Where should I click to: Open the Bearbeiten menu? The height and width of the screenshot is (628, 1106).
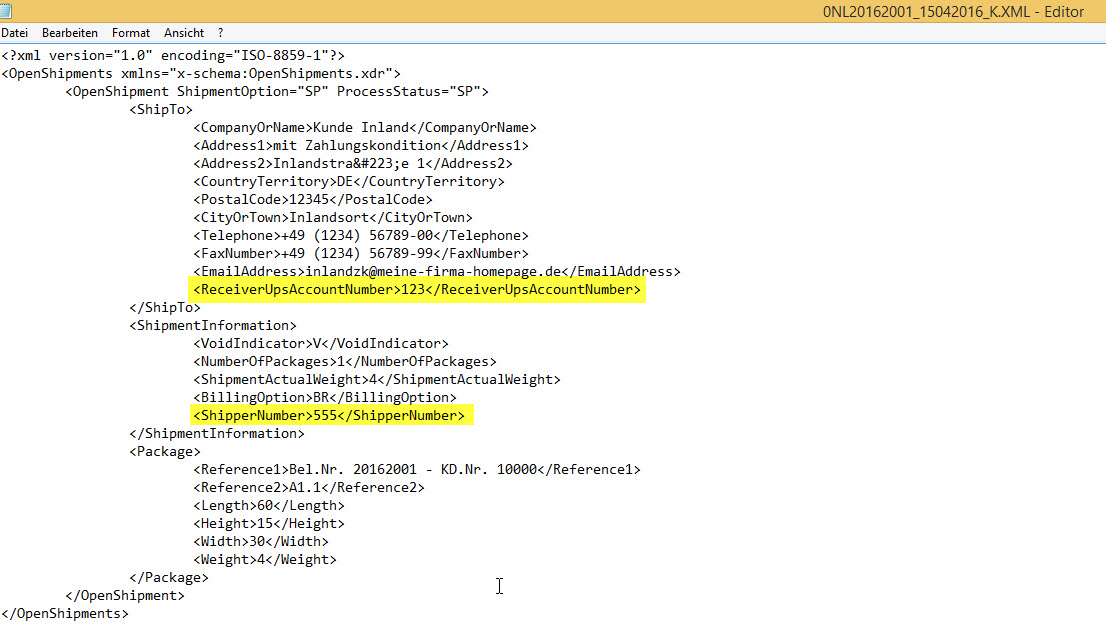pos(69,33)
